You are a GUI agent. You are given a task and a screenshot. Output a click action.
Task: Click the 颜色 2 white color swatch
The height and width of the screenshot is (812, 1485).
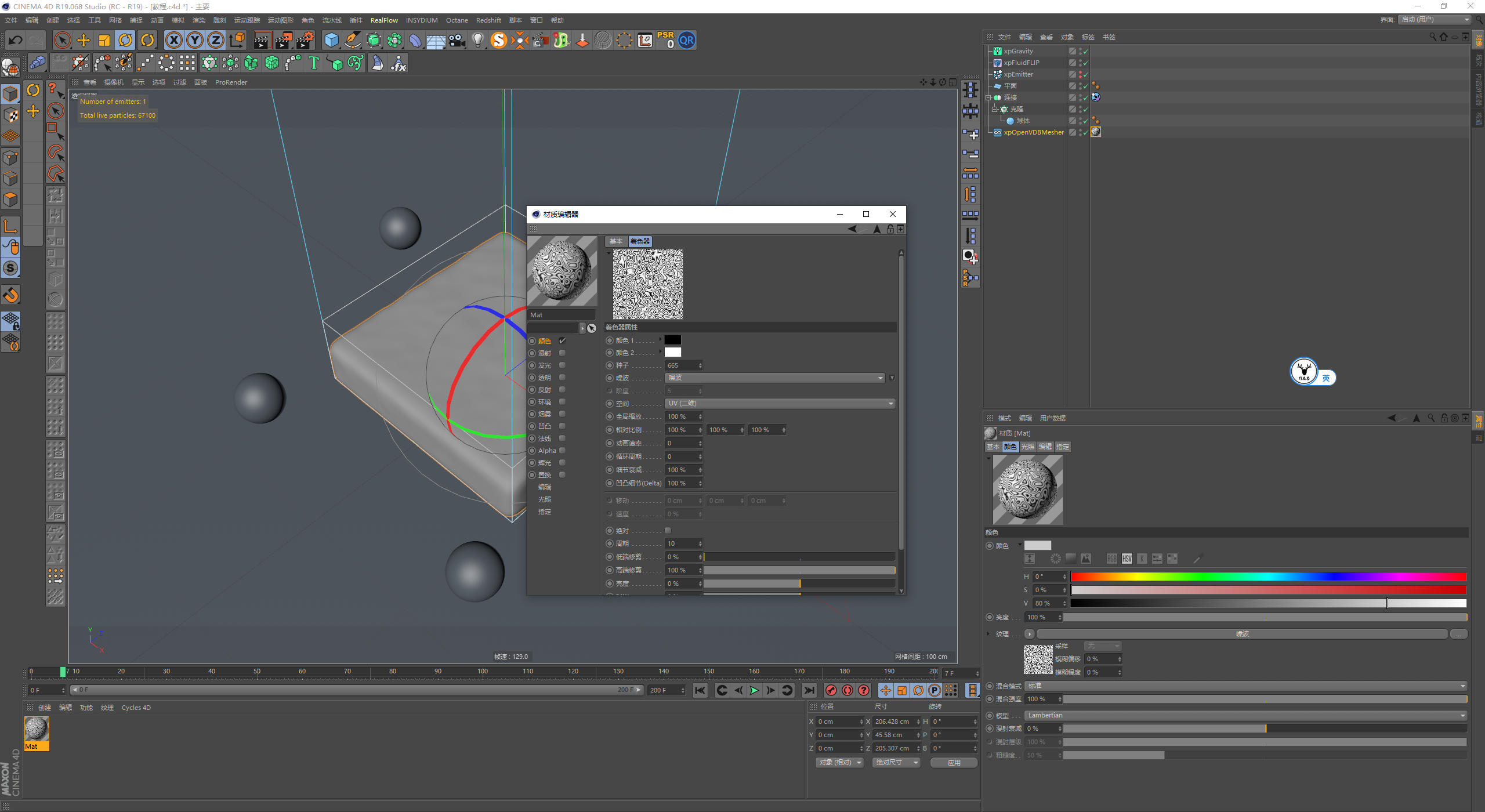[673, 353]
